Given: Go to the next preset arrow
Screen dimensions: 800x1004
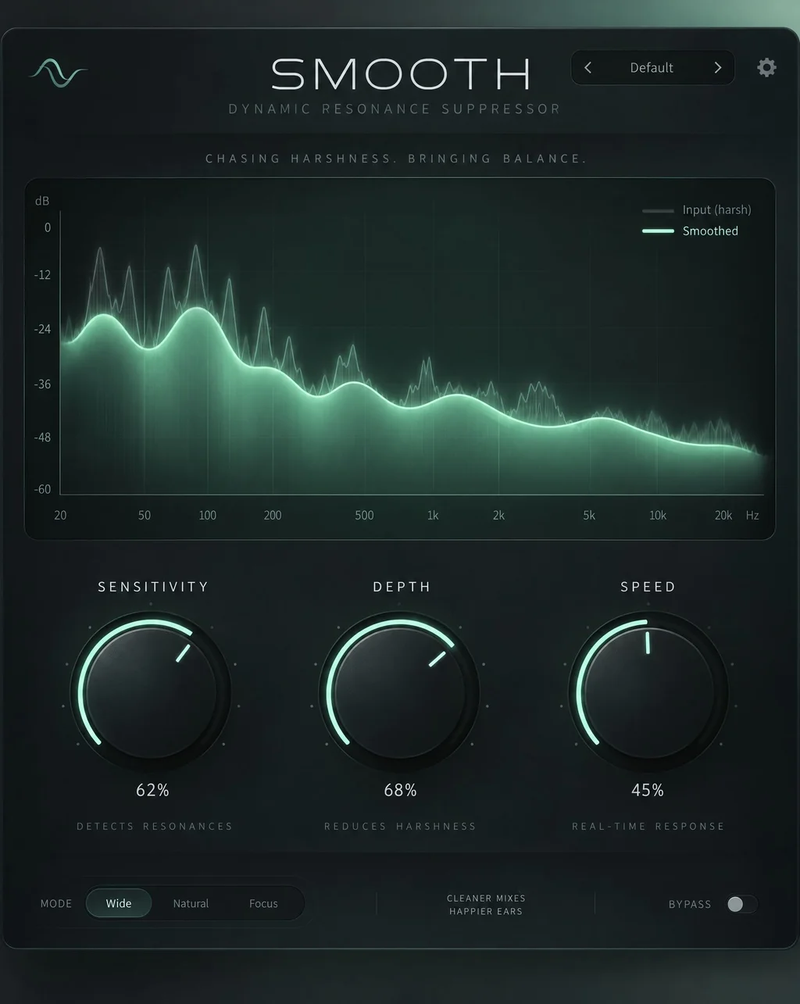Looking at the screenshot, I should point(717,67).
